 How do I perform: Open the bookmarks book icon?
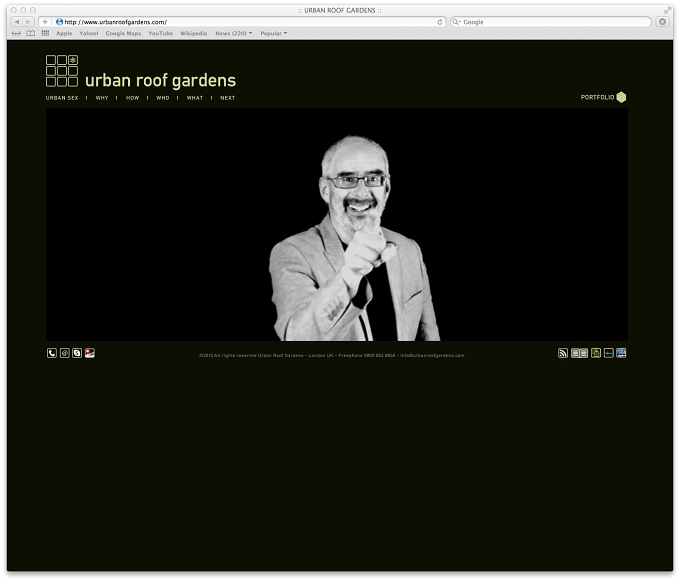(x=30, y=33)
